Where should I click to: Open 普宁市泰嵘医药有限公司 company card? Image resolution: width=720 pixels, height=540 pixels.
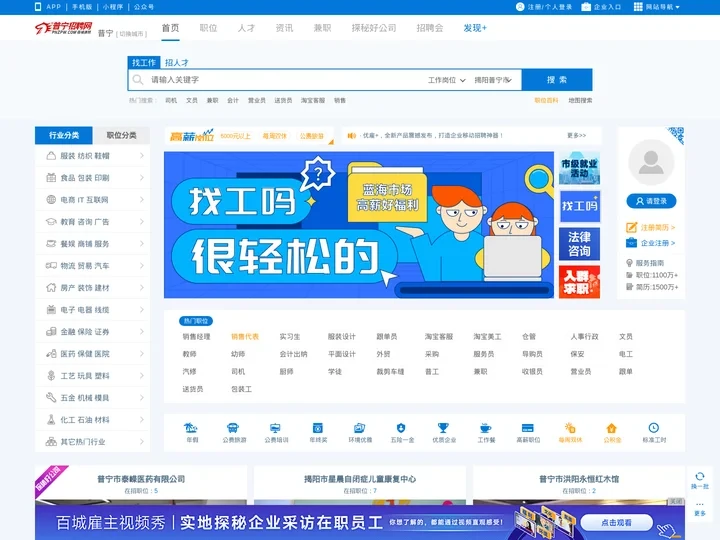141,479
